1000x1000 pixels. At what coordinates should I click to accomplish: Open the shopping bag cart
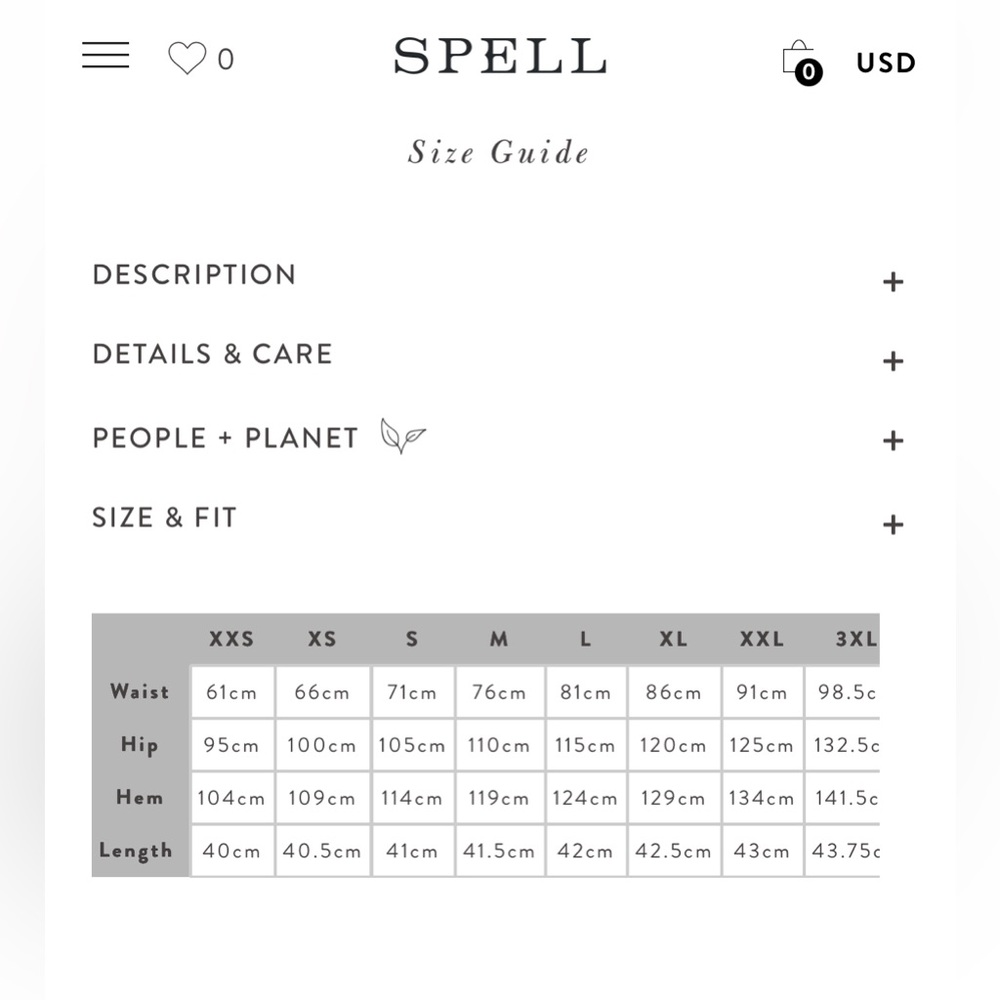tap(800, 61)
